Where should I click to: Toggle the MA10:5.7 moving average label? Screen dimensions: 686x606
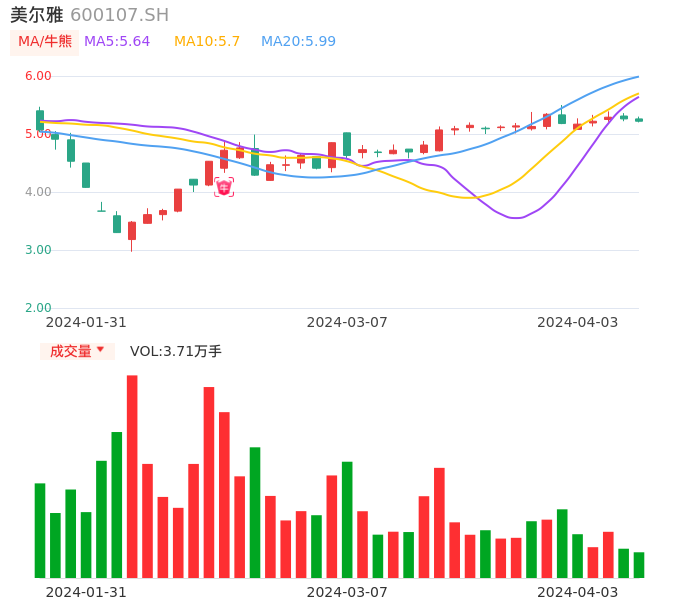point(207,42)
